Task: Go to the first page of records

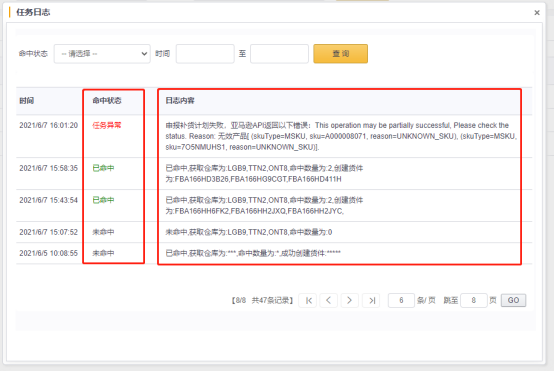Action: pyautogui.click(x=308, y=300)
